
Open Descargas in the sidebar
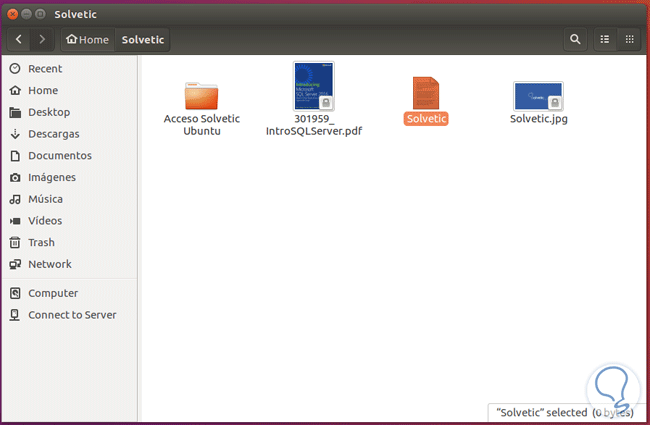tap(70, 134)
